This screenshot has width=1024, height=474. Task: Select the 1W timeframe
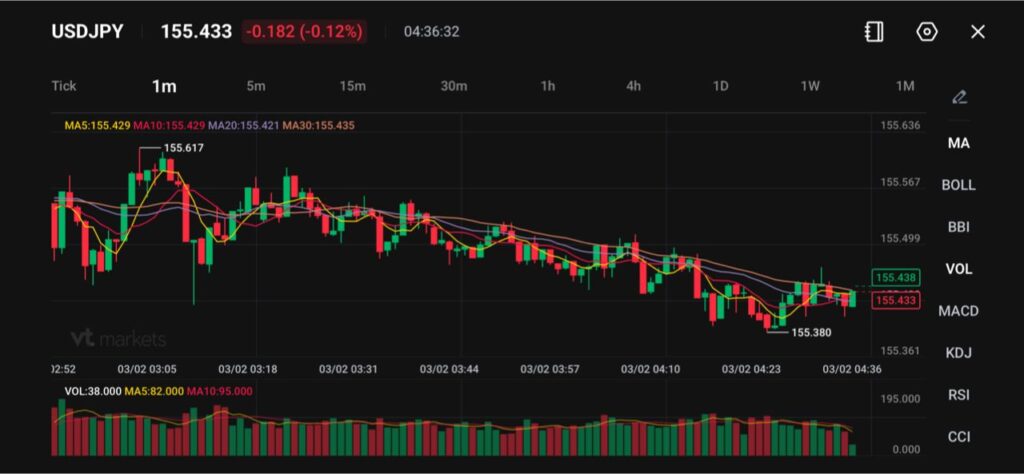810,86
